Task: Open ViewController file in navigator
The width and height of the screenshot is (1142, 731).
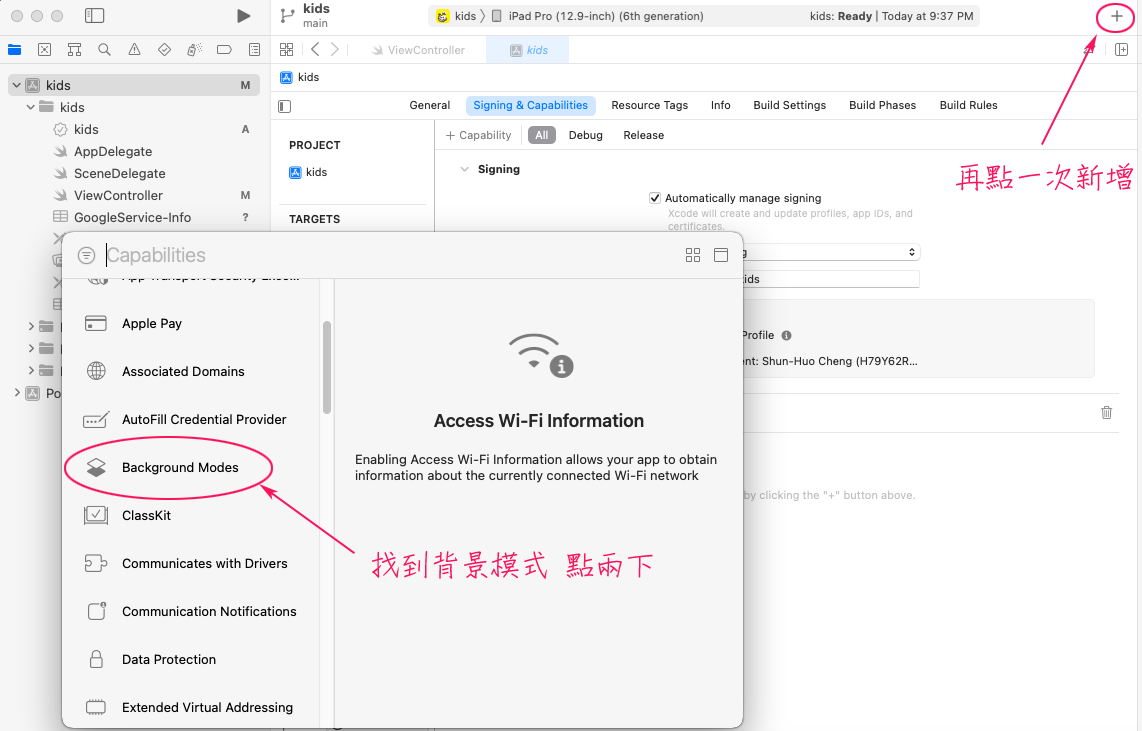Action: click(118, 195)
